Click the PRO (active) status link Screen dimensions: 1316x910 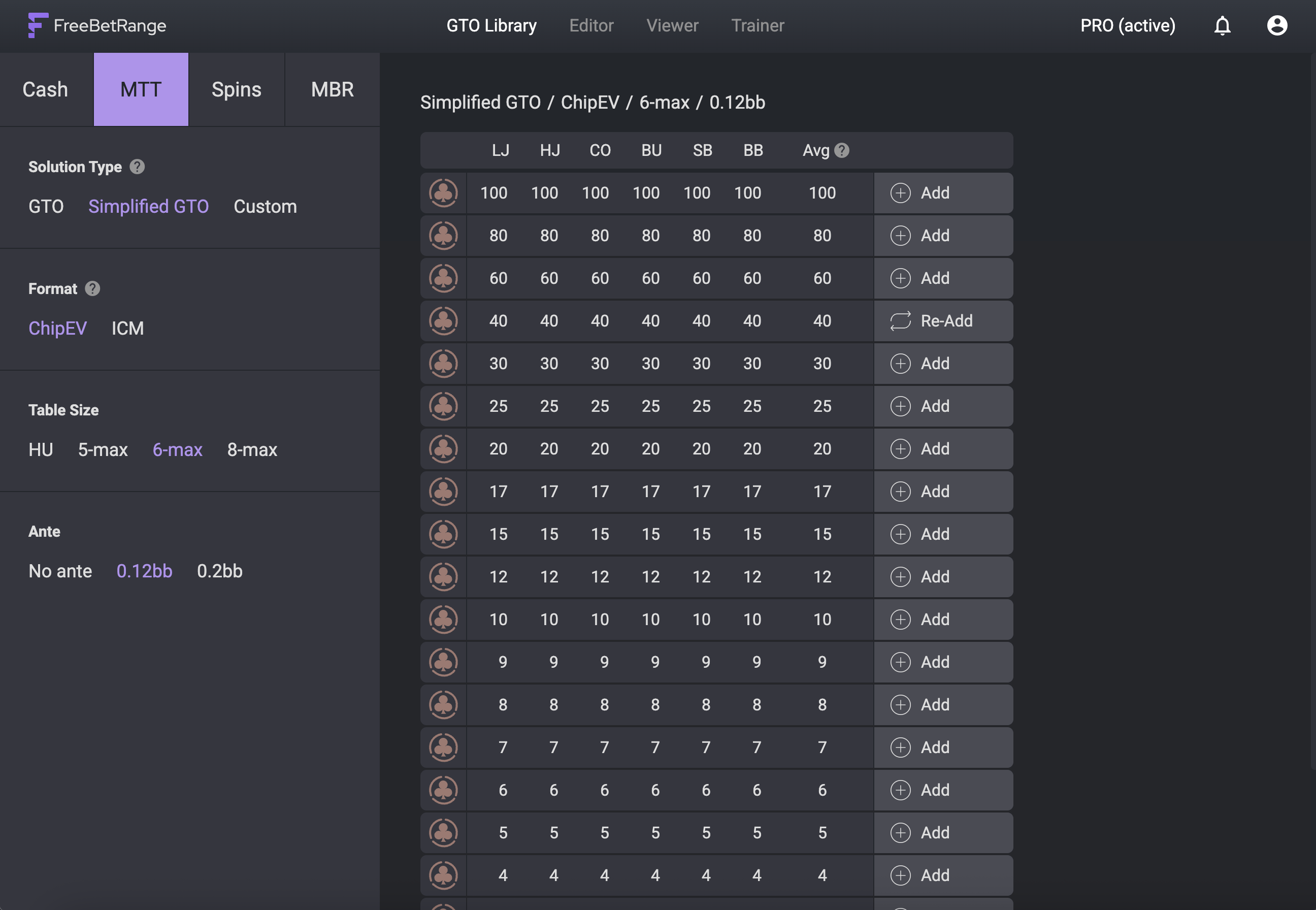(1127, 26)
